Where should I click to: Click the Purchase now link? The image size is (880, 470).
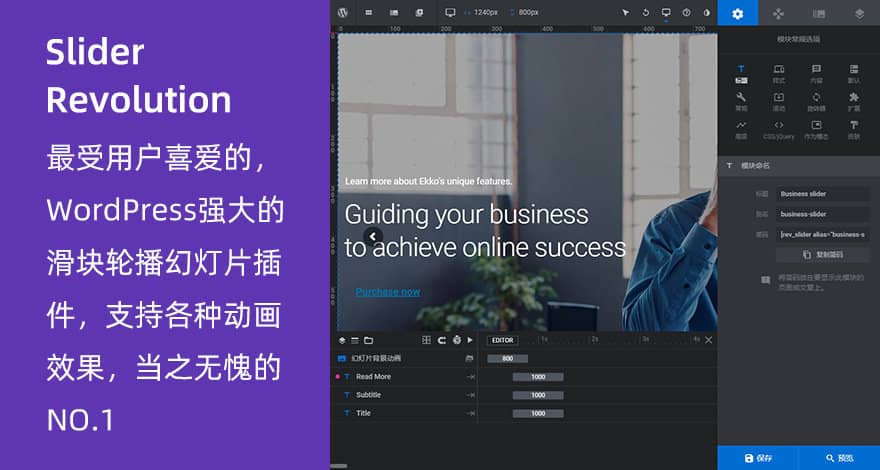pyautogui.click(x=388, y=292)
